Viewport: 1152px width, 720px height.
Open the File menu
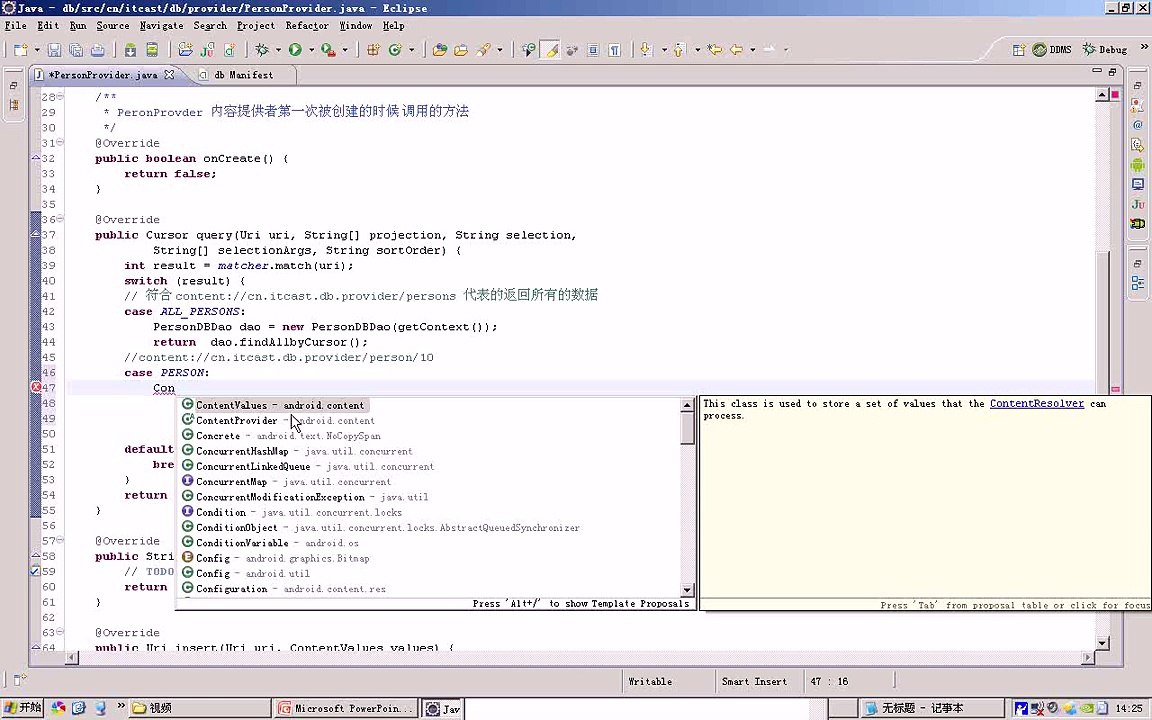[15, 26]
